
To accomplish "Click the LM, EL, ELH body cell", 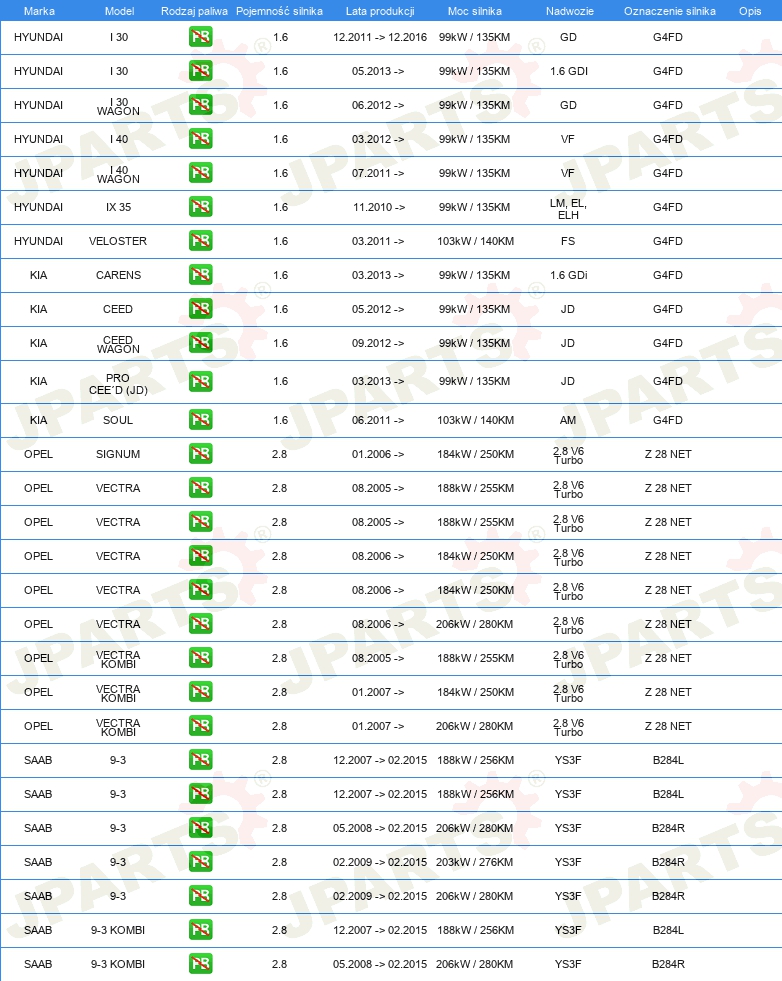I will [568, 209].
